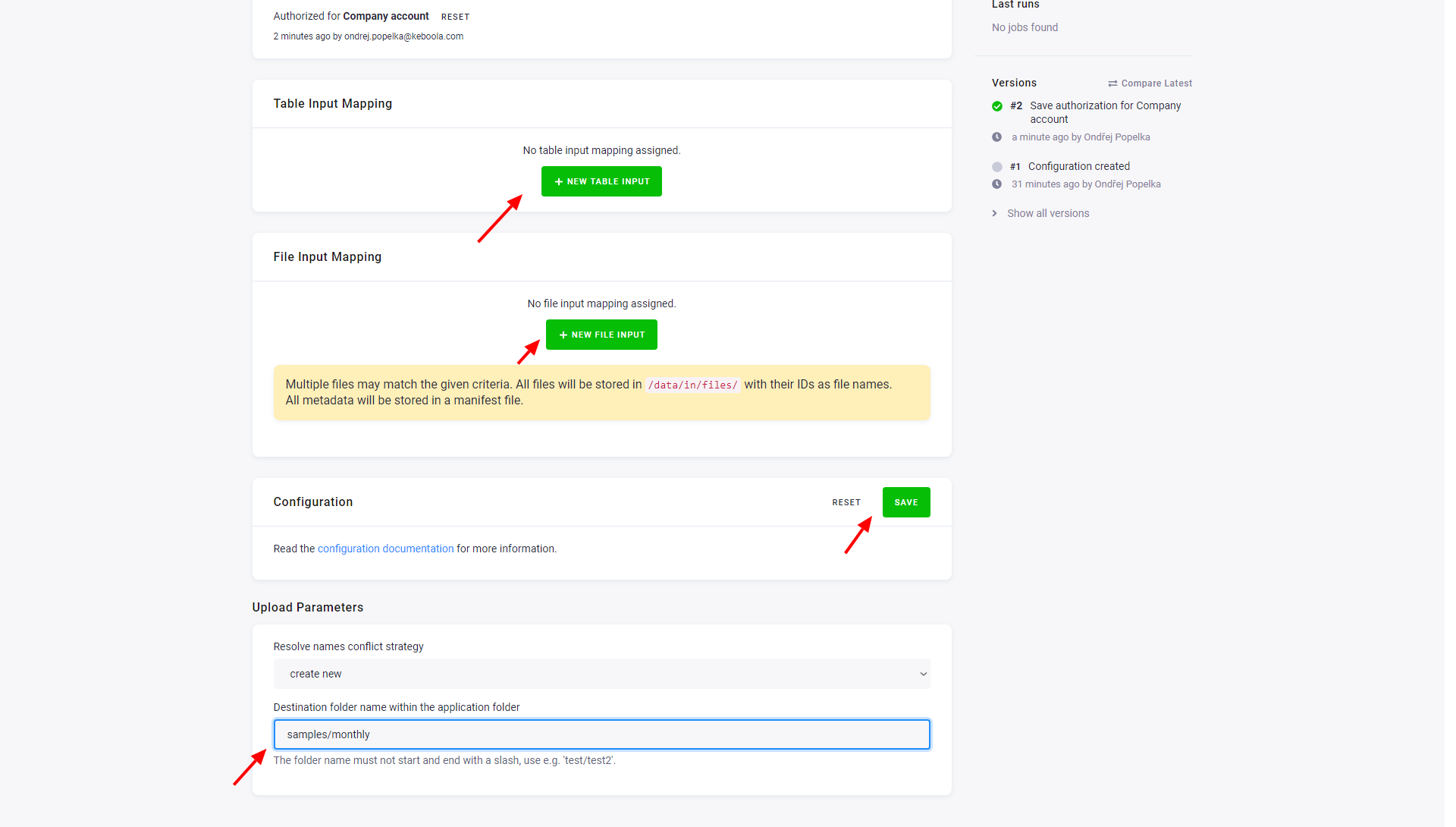Click the 'No jobs found' text

[1025, 27]
